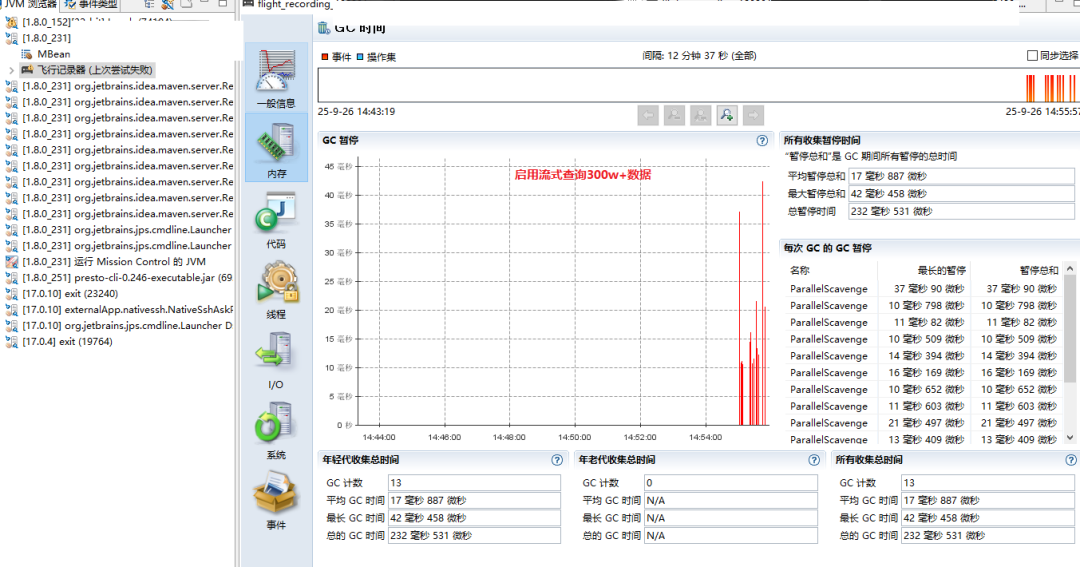Screen dimensions: 1080x567
Task: Sort GC table by 暂停总和 column
Action: click(1017, 270)
